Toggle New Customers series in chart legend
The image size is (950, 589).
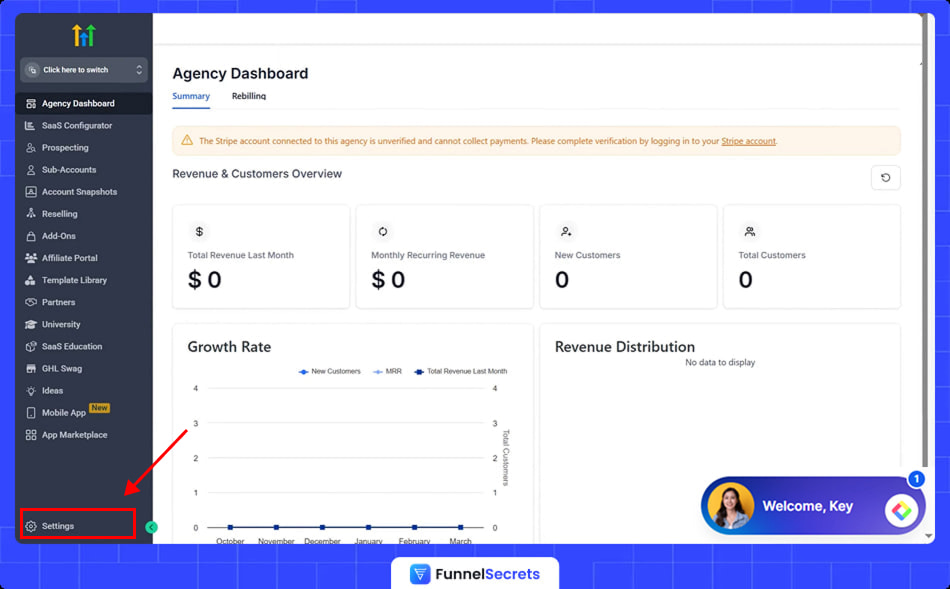click(330, 371)
